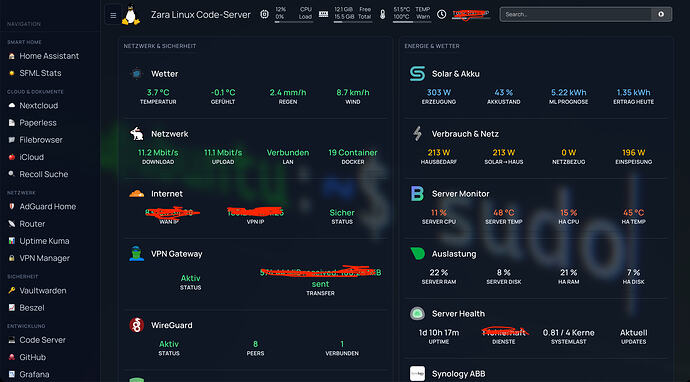690x382 pixels.
Task: Click the CPU load progress bar
Action: coord(294,22)
